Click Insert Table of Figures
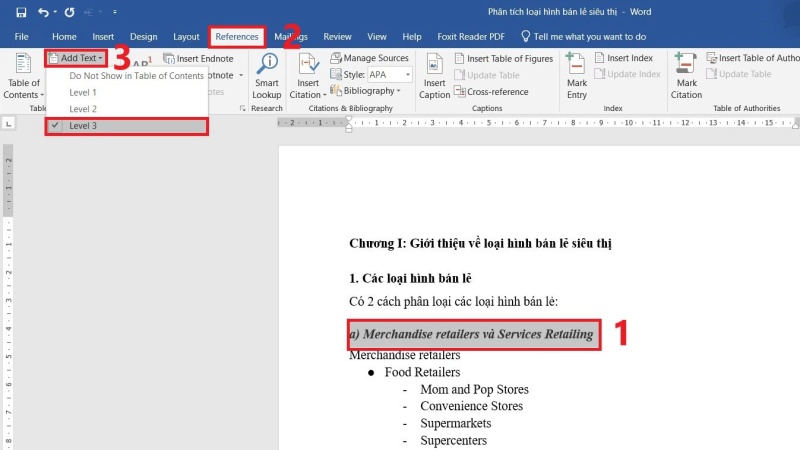Screen dimensions: 800x450 coord(504,59)
